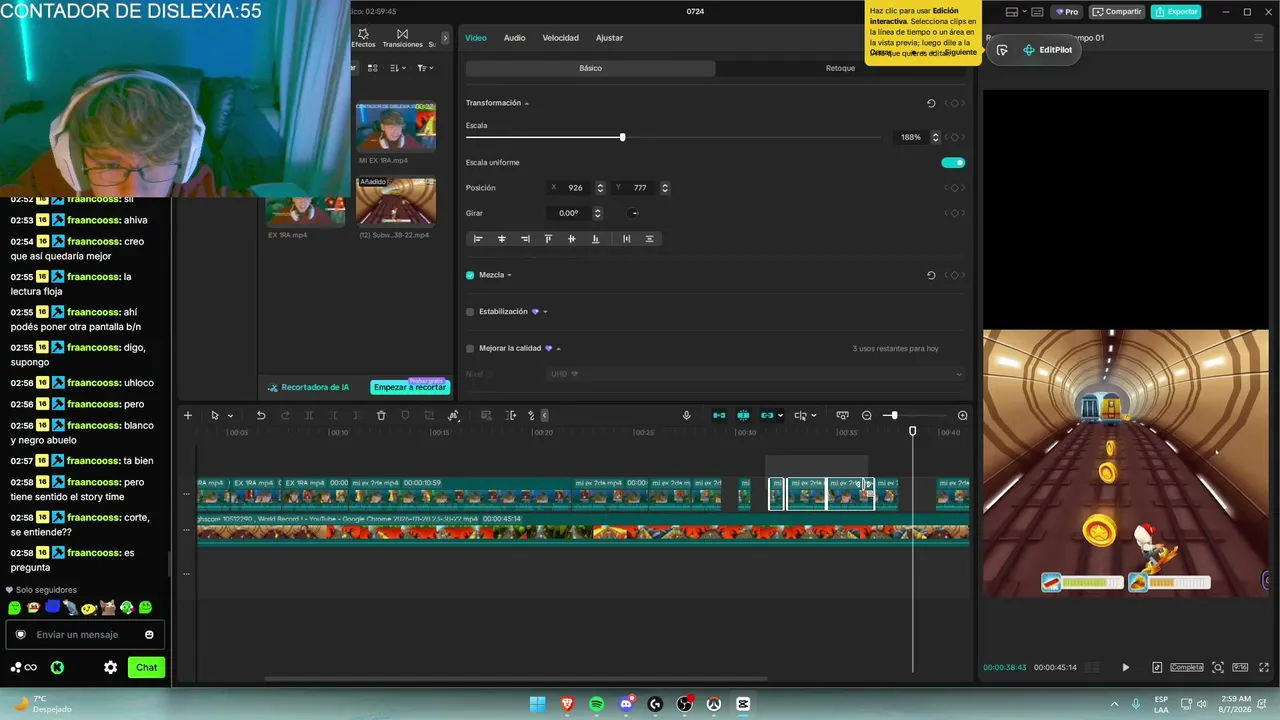Click the Escala slider handle
This screenshot has width=1280, height=720.
(x=622, y=137)
